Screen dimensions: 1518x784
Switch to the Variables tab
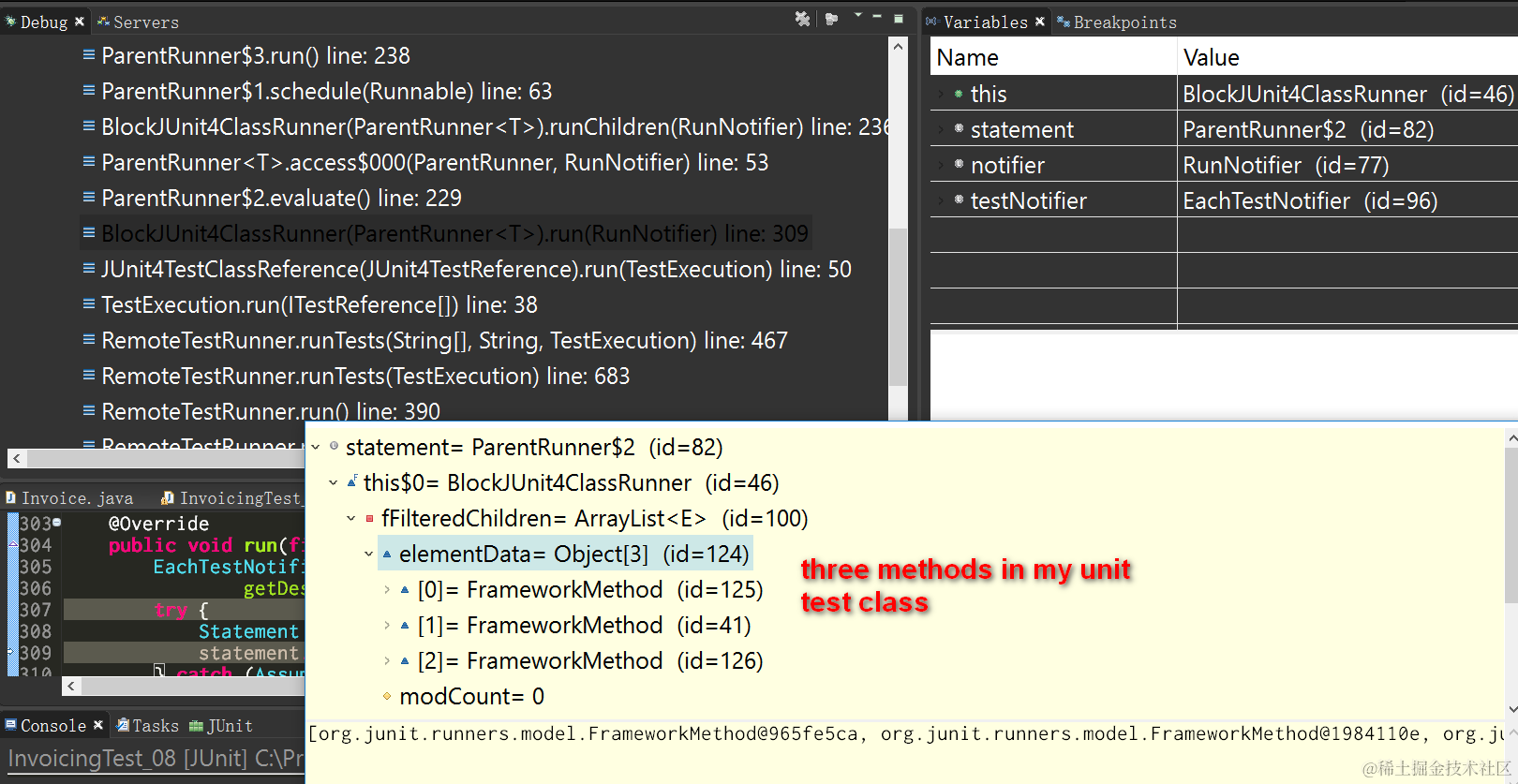pyautogui.click(x=985, y=22)
